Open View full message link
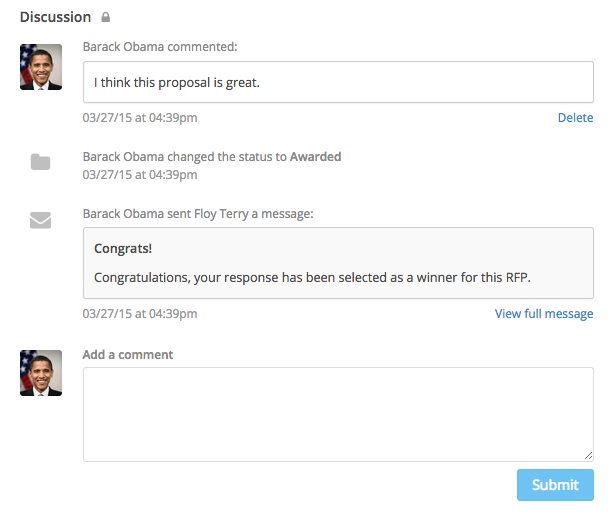612x516 pixels. click(x=544, y=313)
